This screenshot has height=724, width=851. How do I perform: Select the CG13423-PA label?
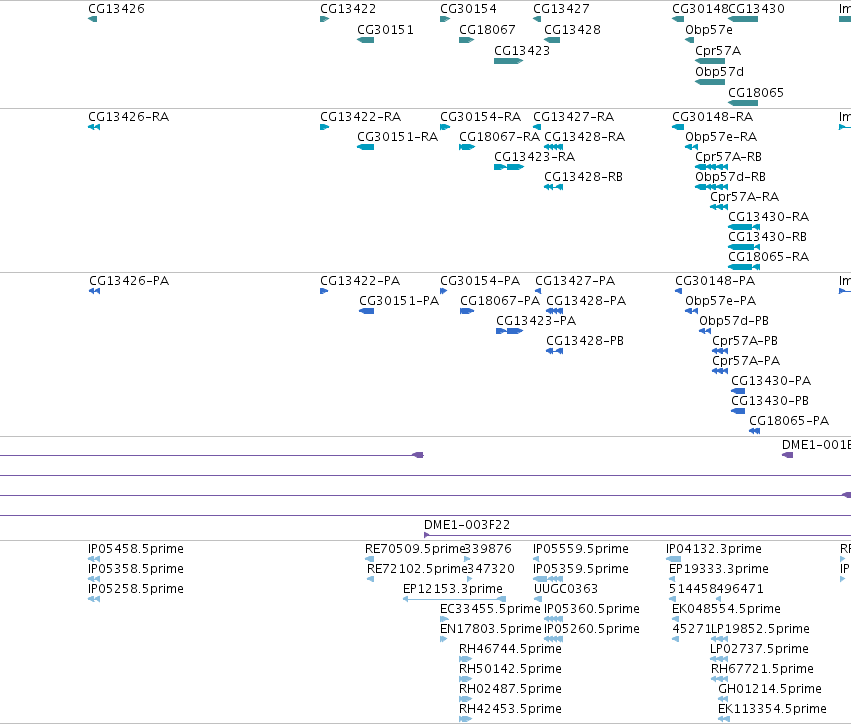536,321
